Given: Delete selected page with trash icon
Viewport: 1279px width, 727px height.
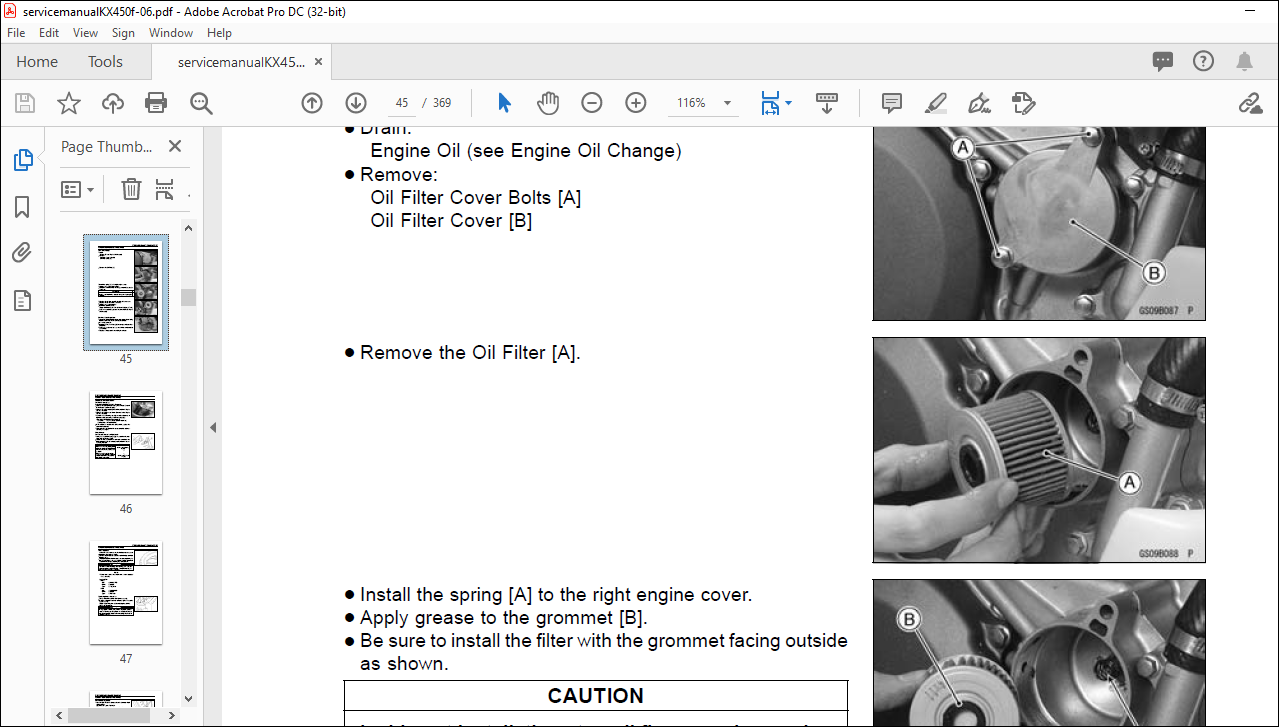Looking at the screenshot, I should tap(131, 189).
